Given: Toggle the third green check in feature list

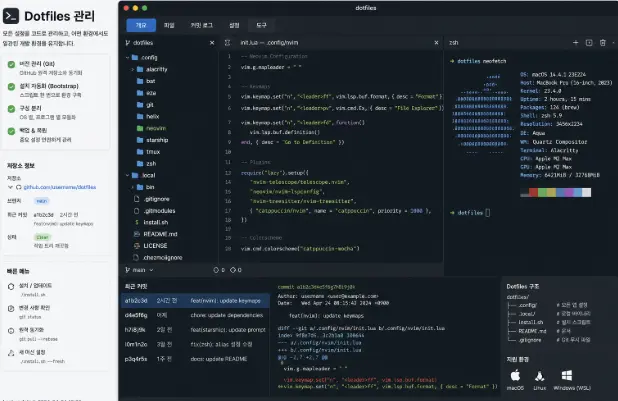Looking at the screenshot, I should [11, 109].
